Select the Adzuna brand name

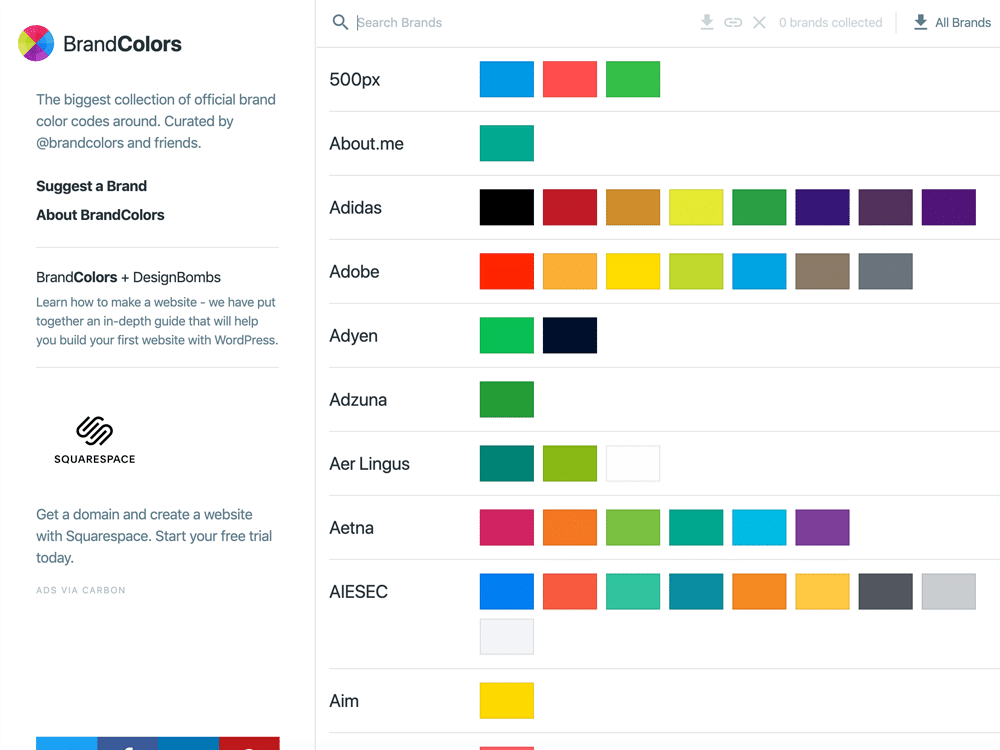[358, 400]
